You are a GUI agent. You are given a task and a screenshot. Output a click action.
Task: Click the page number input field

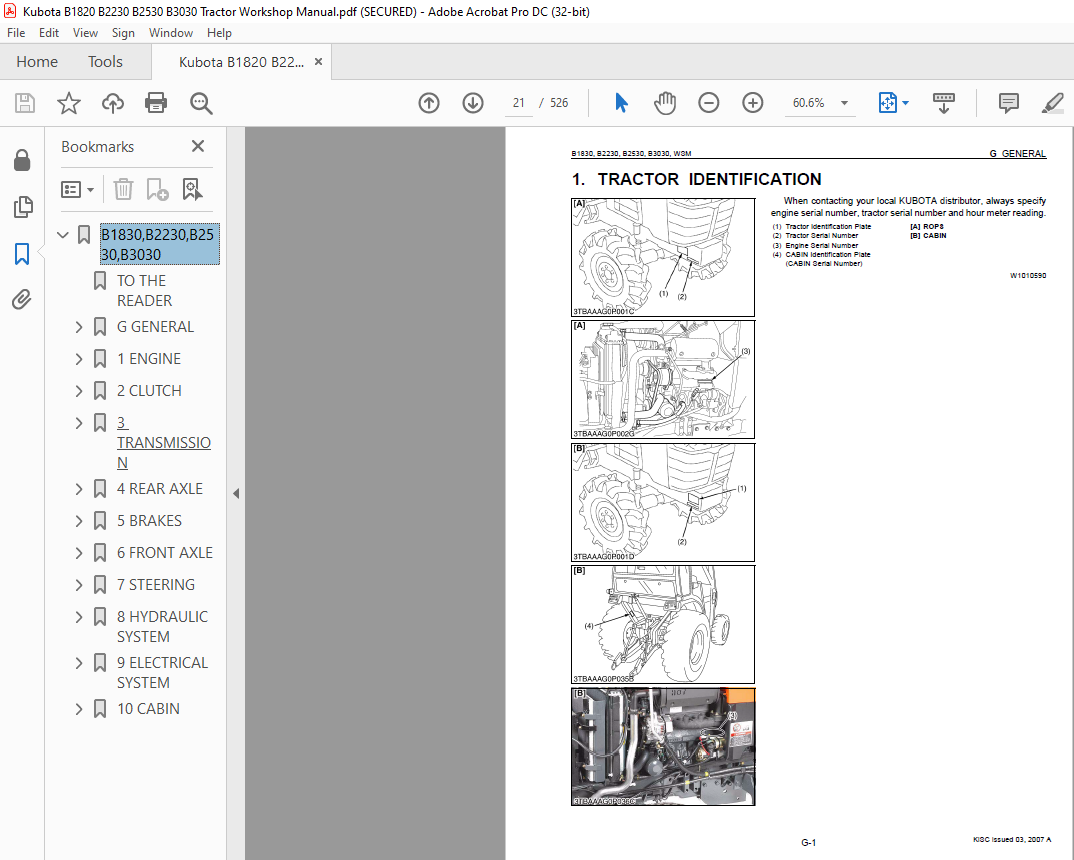pos(519,103)
